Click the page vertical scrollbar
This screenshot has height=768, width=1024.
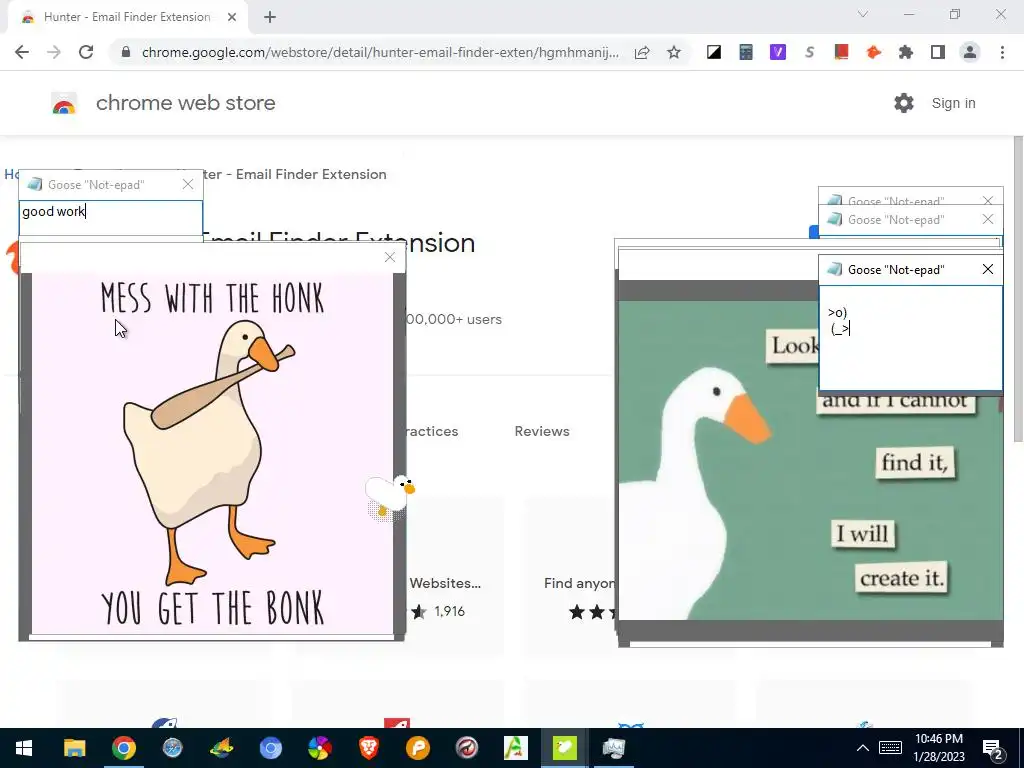tap(1018, 289)
